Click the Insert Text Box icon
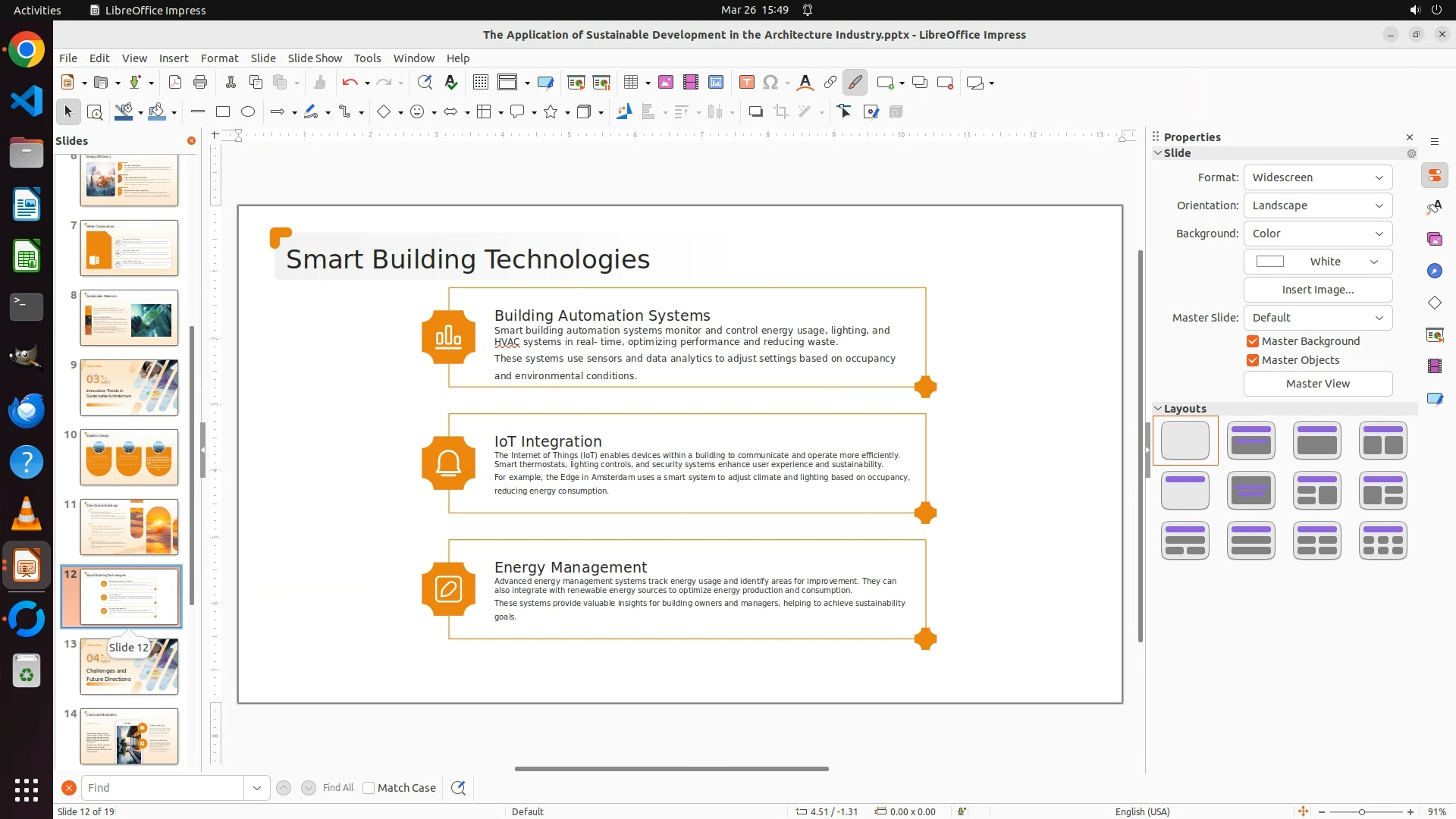The height and width of the screenshot is (819, 1456). click(x=746, y=83)
